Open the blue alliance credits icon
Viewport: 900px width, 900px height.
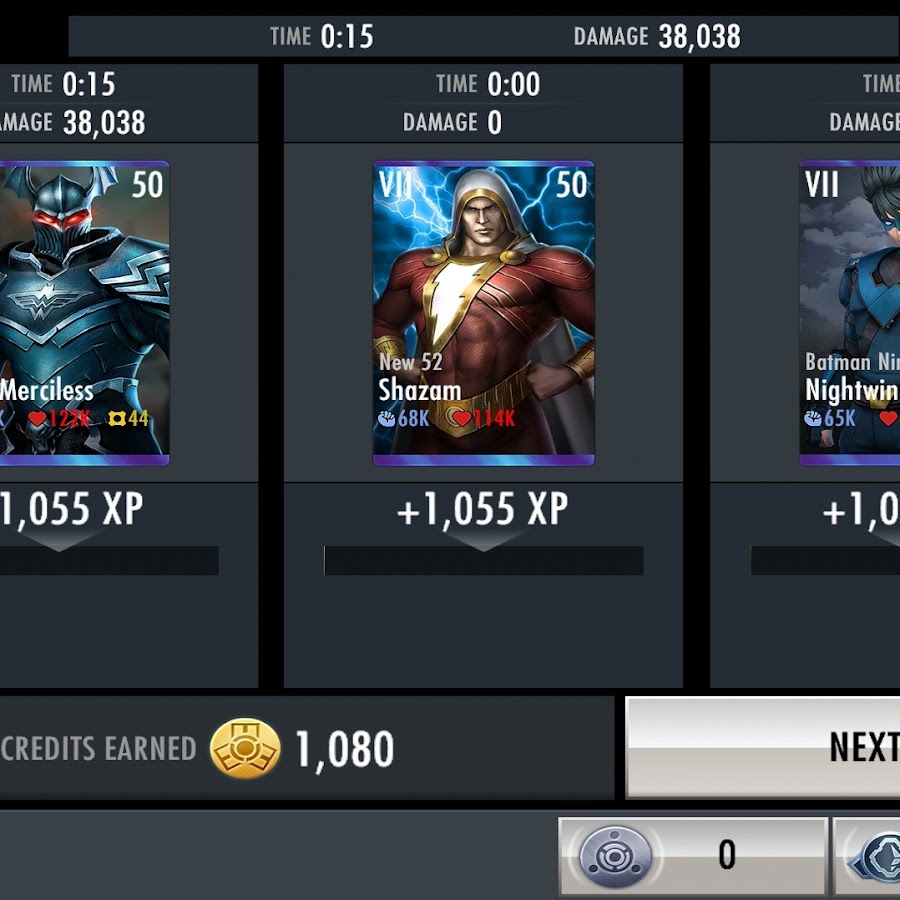click(x=878, y=858)
